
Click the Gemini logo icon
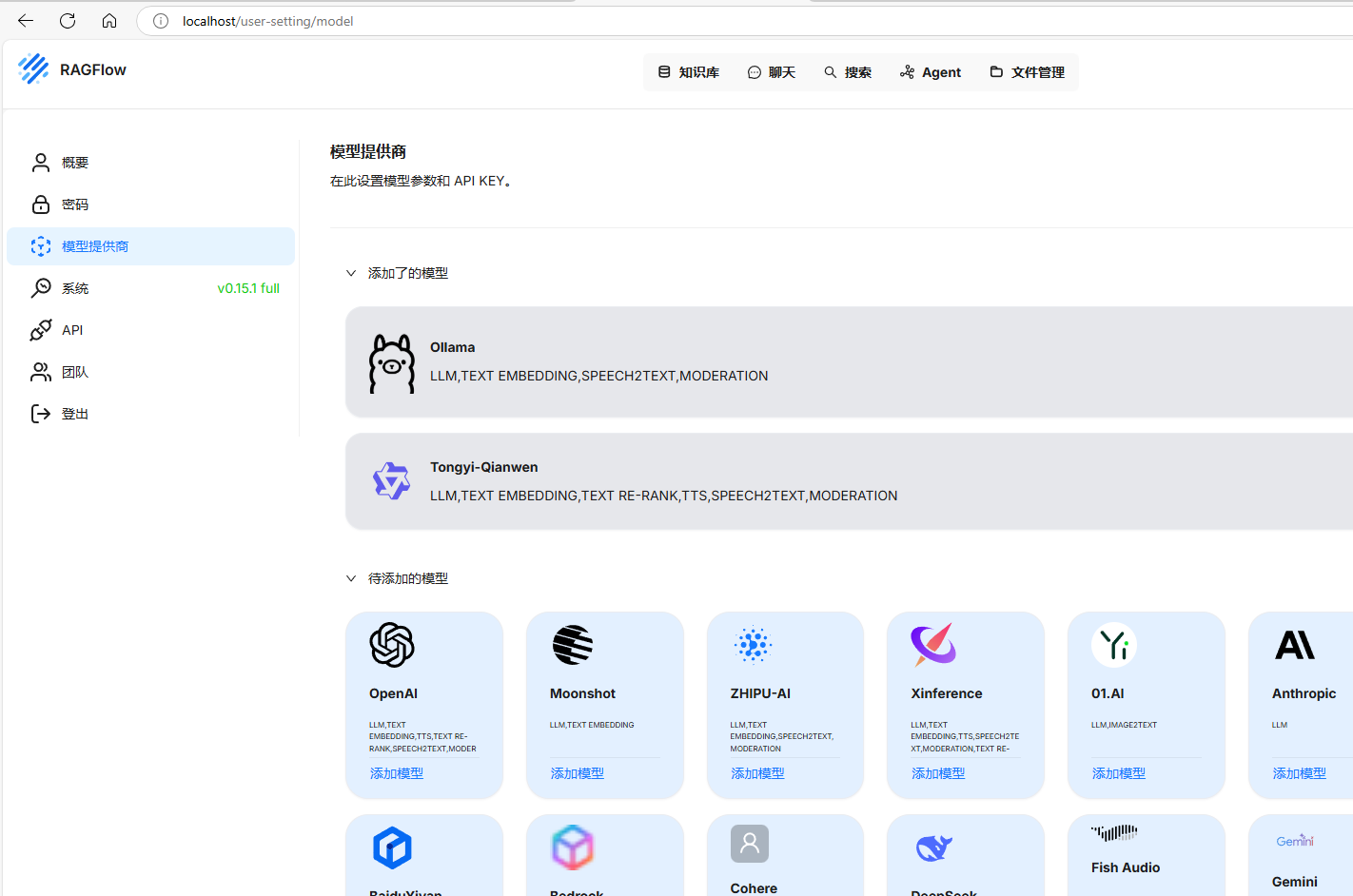[x=1295, y=841]
